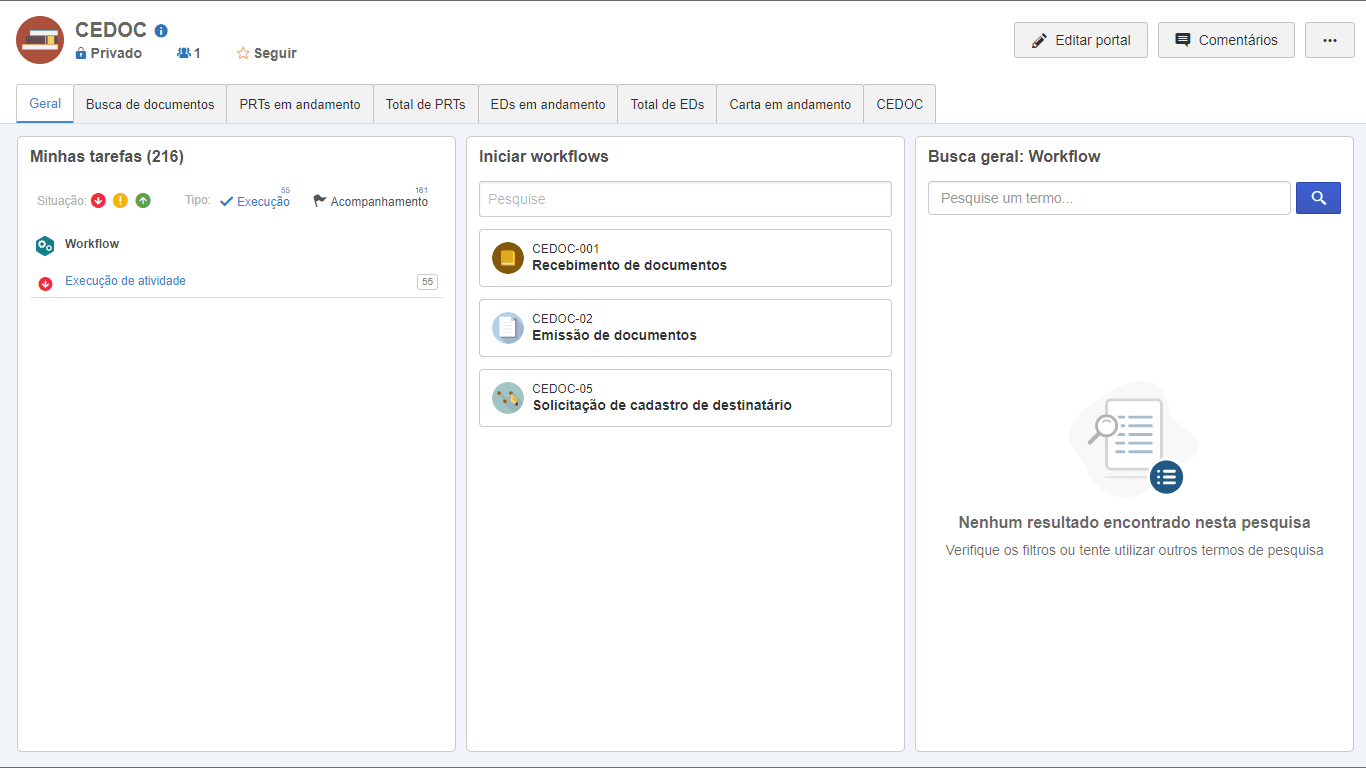
Task: Click the 55 count badge for Execução de atividade
Action: [427, 282]
